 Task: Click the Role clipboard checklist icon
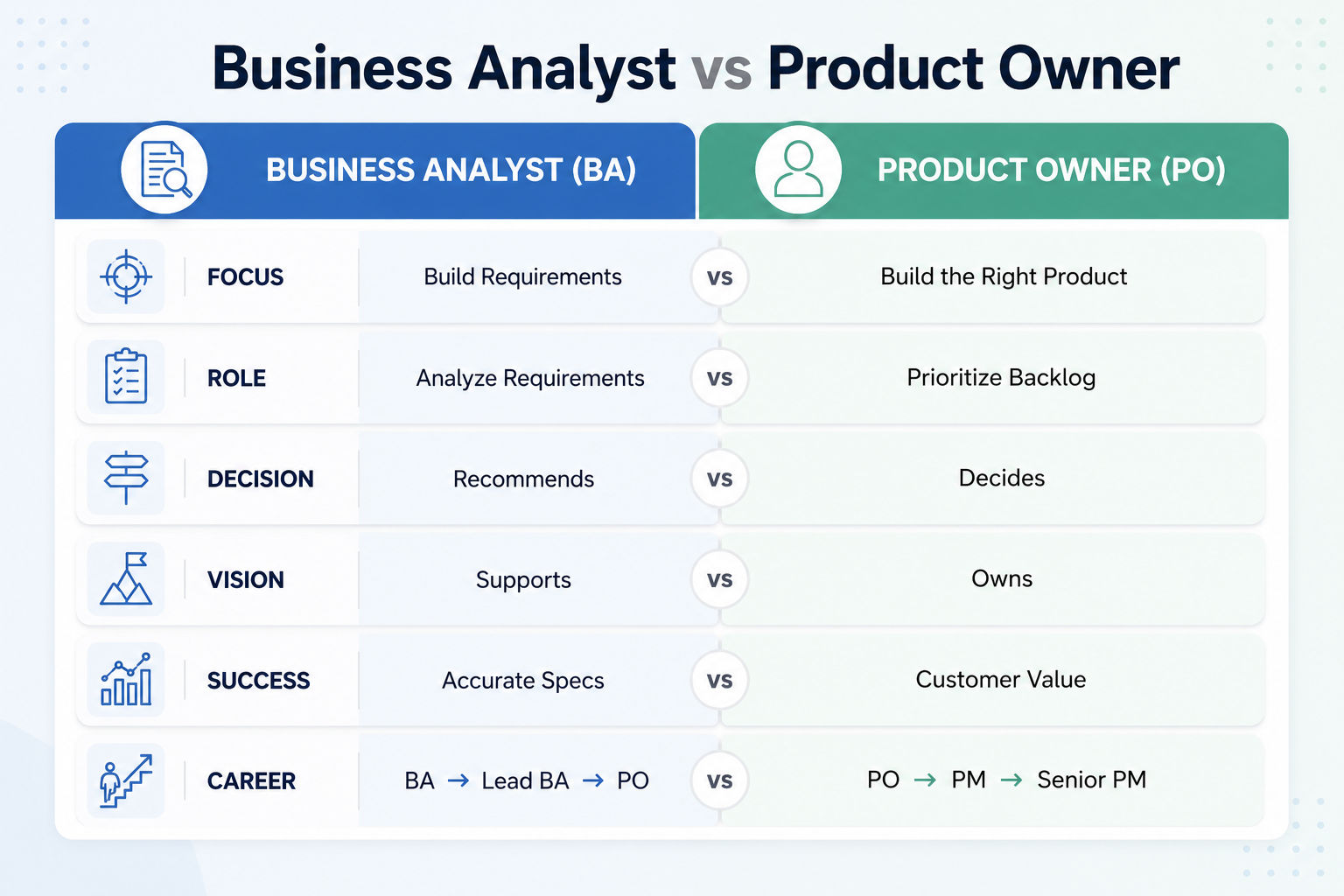(126, 377)
